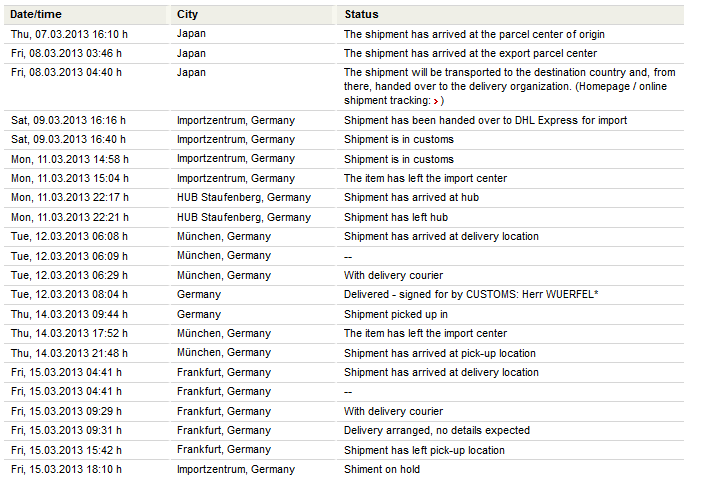Select 'Delivery arranged, no details expected' status

[437, 430]
